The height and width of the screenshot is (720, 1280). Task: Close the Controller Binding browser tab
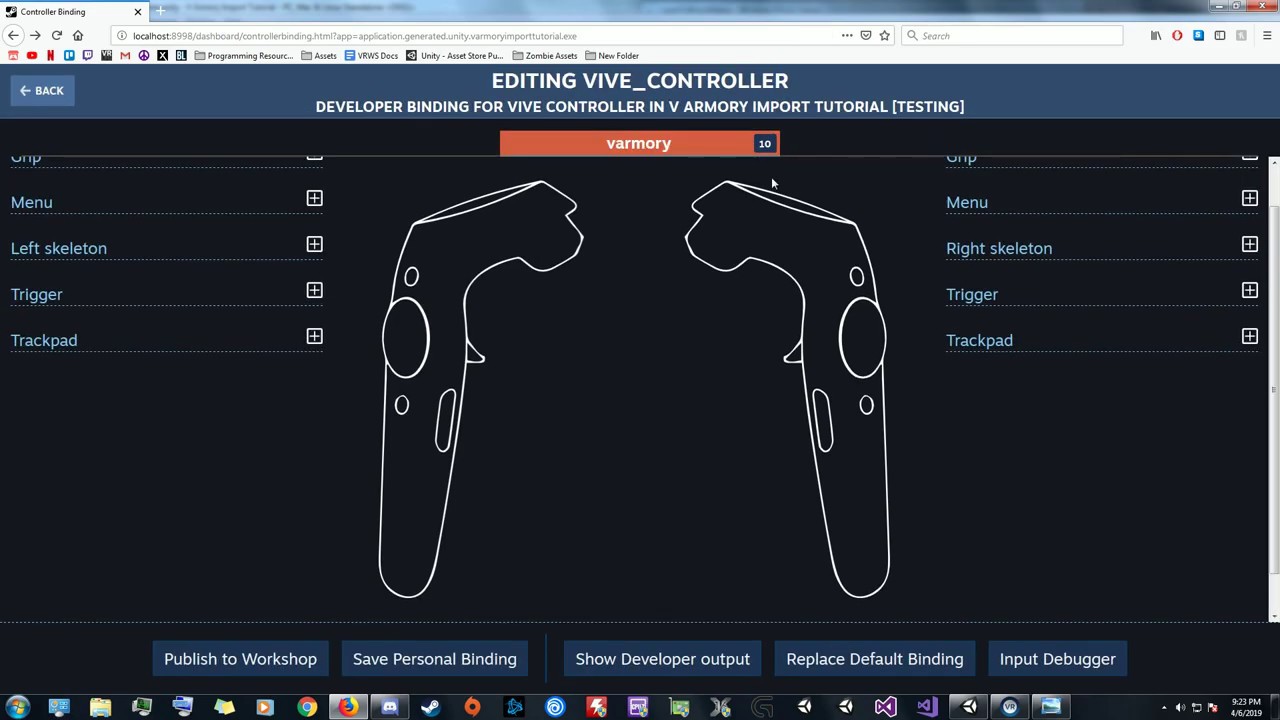(x=138, y=11)
